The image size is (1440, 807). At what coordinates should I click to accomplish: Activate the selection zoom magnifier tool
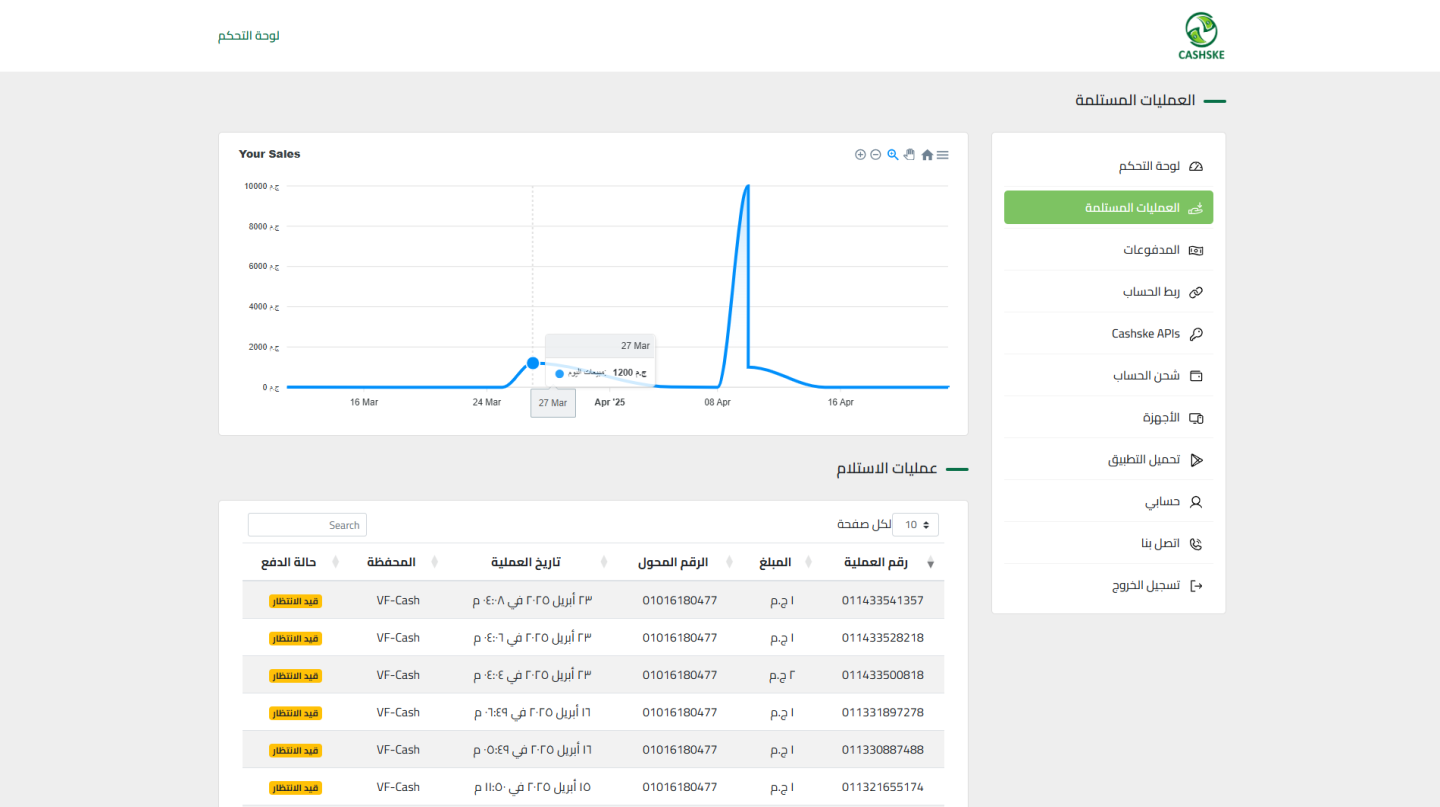tap(893, 155)
